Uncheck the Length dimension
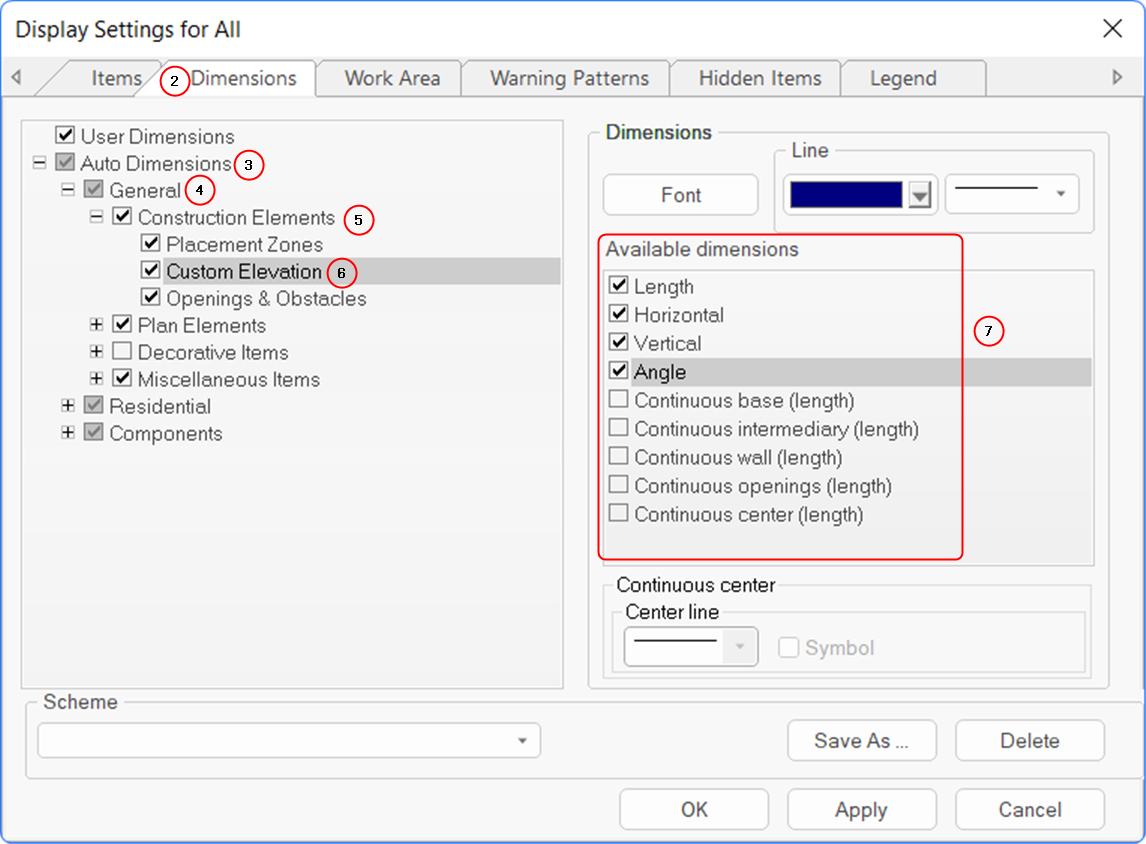Viewport: 1146px width, 844px height. click(618, 284)
